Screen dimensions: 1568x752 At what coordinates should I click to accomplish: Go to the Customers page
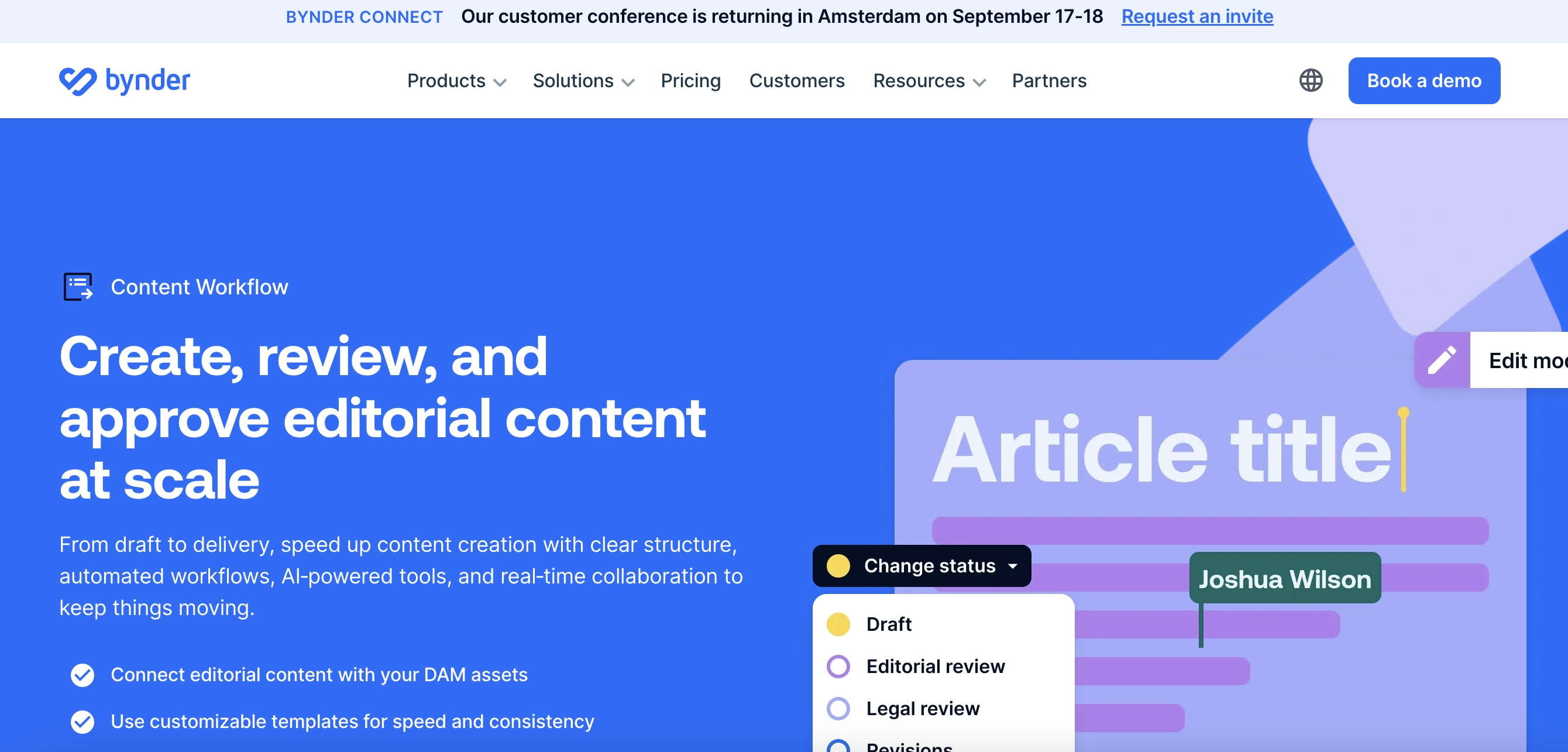(x=797, y=80)
